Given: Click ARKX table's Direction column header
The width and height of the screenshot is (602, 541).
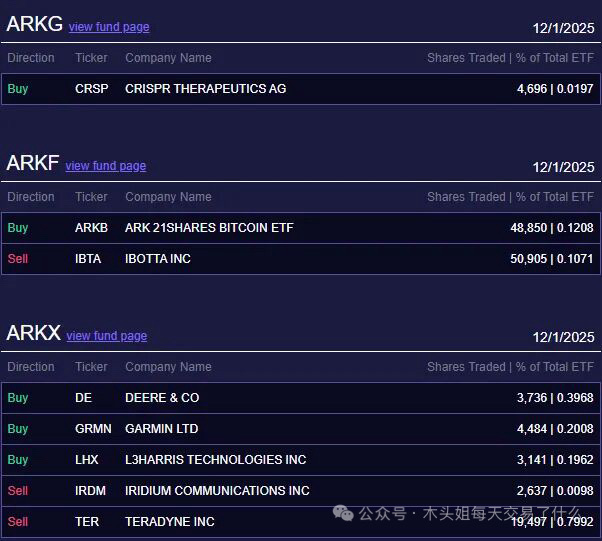Looking at the screenshot, I should coord(31,367).
